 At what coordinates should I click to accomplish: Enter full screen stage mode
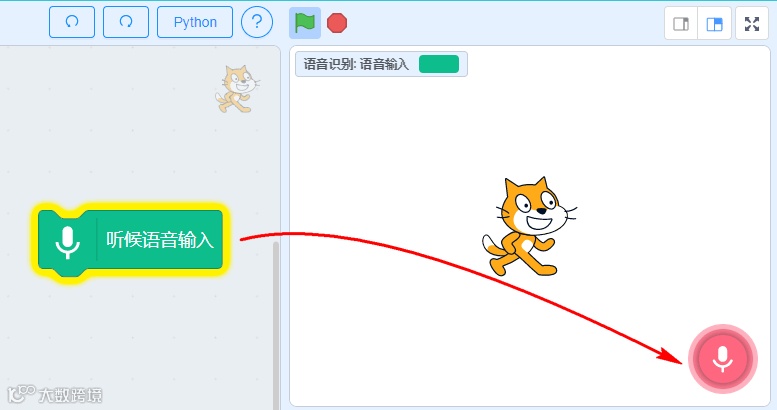pyautogui.click(x=752, y=23)
